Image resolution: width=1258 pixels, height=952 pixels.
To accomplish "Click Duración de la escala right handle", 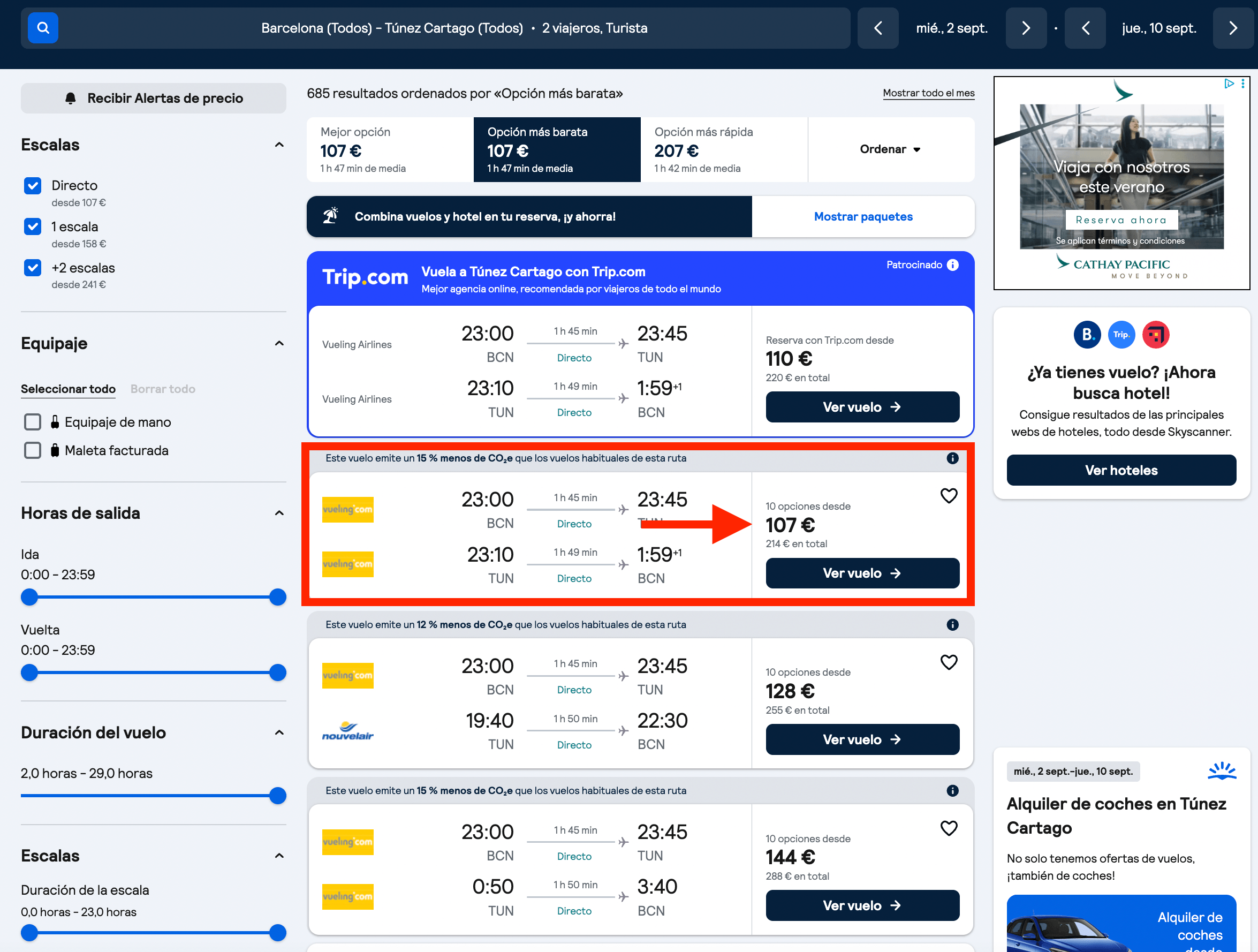I will [277, 933].
